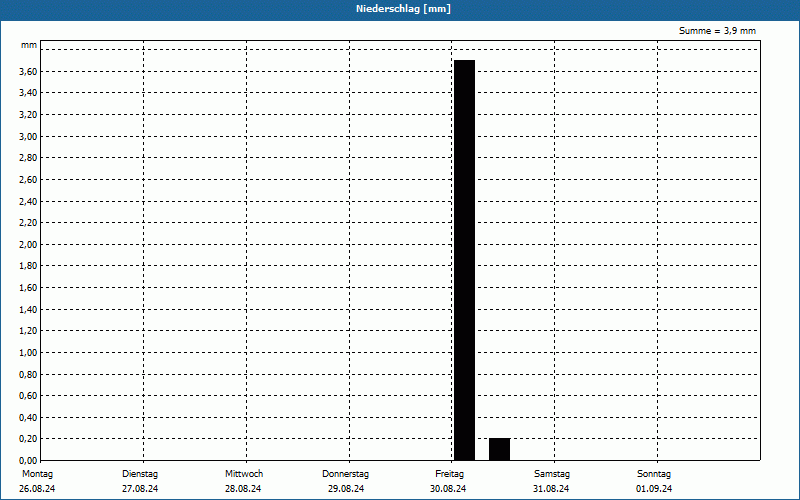
Task: Click the 0,20 y-axis value
Action: click(28, 439)
